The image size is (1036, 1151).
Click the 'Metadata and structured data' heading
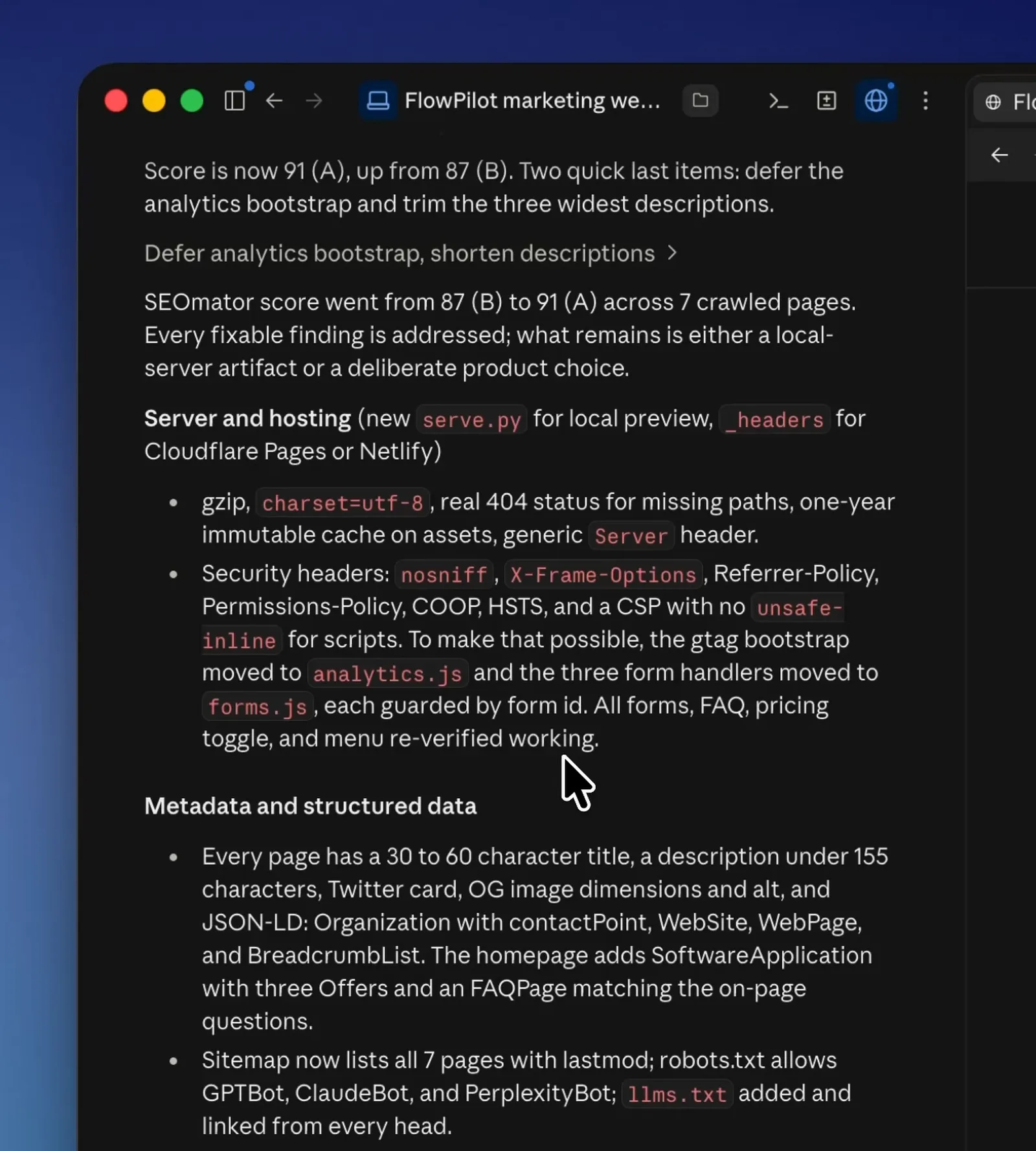(310, 806)
